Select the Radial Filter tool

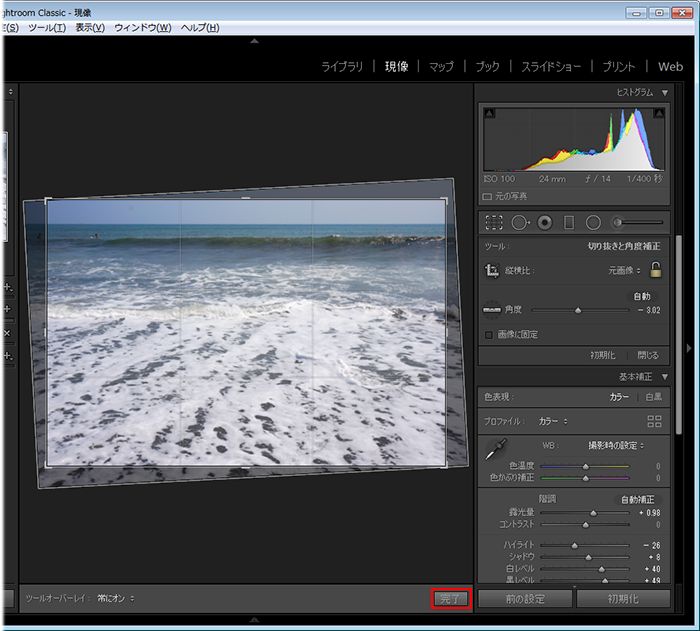(593, 222)
